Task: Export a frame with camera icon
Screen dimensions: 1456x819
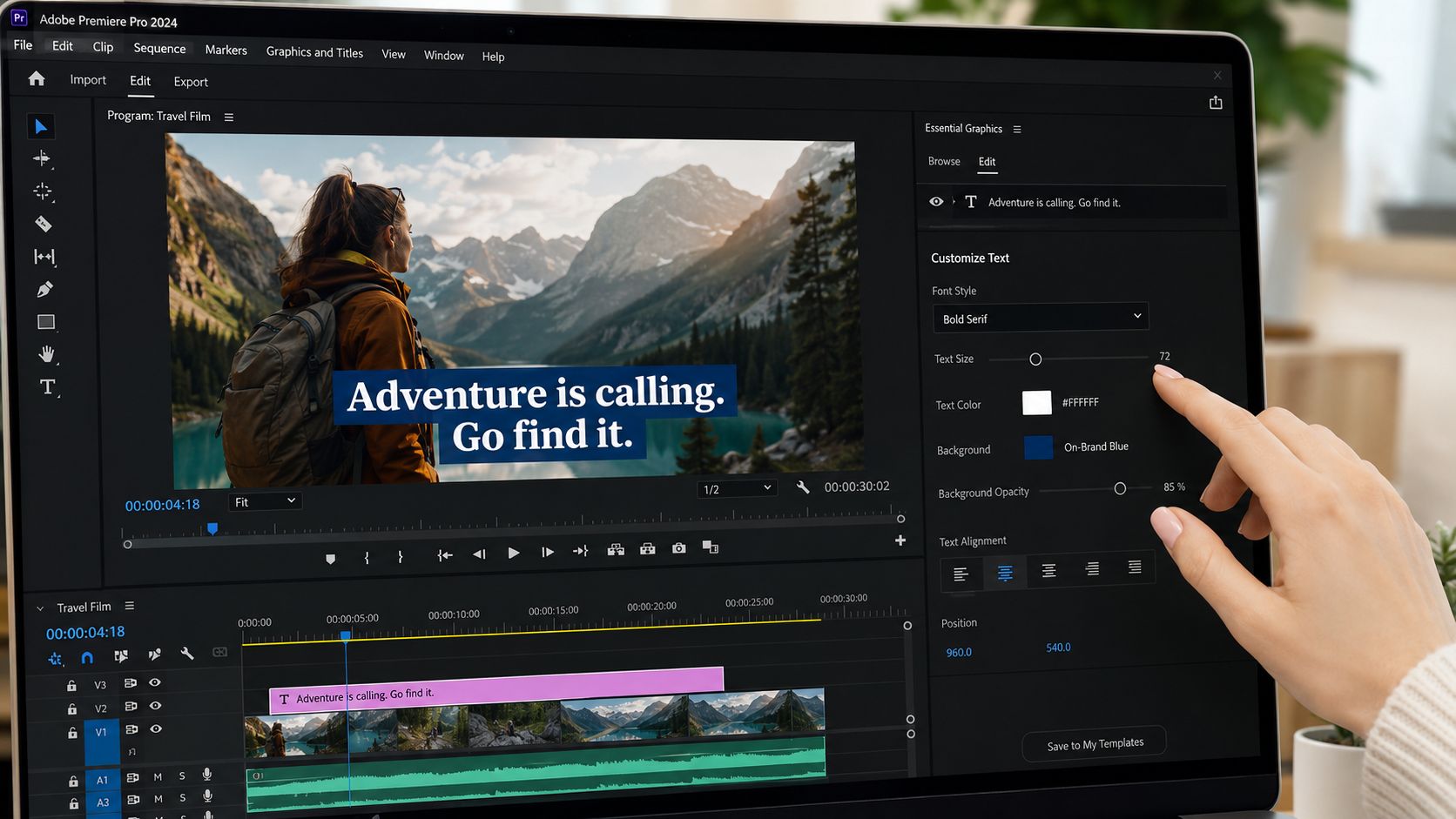Action: coord(679,548)
